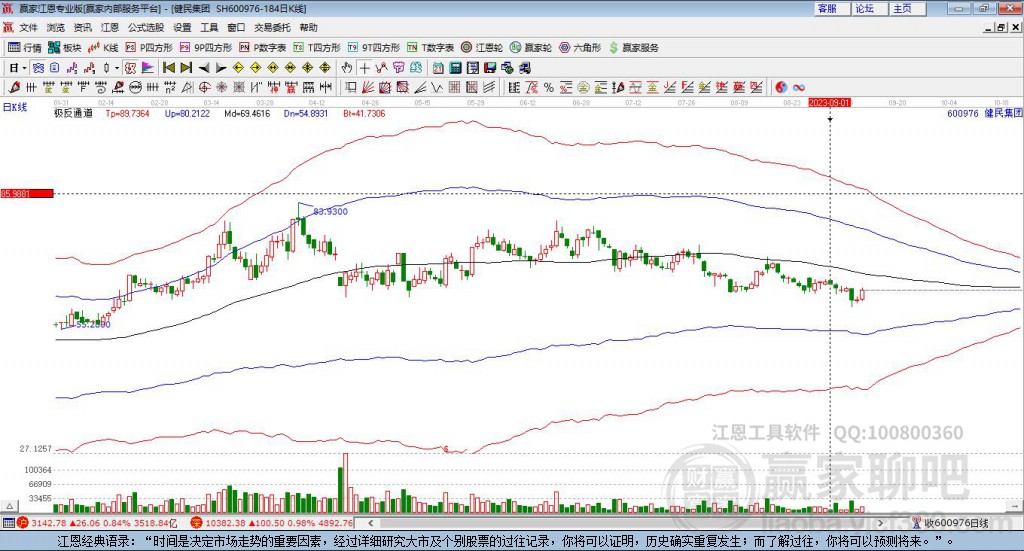Open the 浏览 menu
This screenshot has height=551, width=1024.
point(56,27)
